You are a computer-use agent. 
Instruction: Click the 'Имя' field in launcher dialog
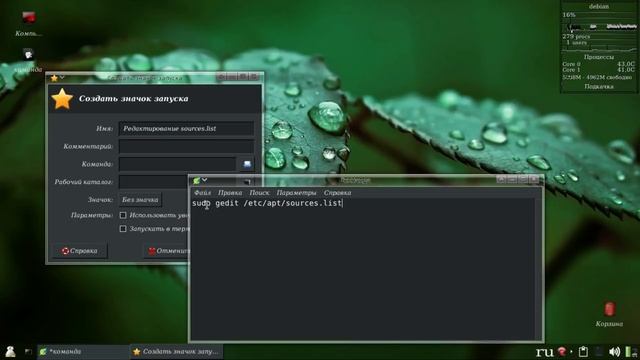tap(186, 129)
